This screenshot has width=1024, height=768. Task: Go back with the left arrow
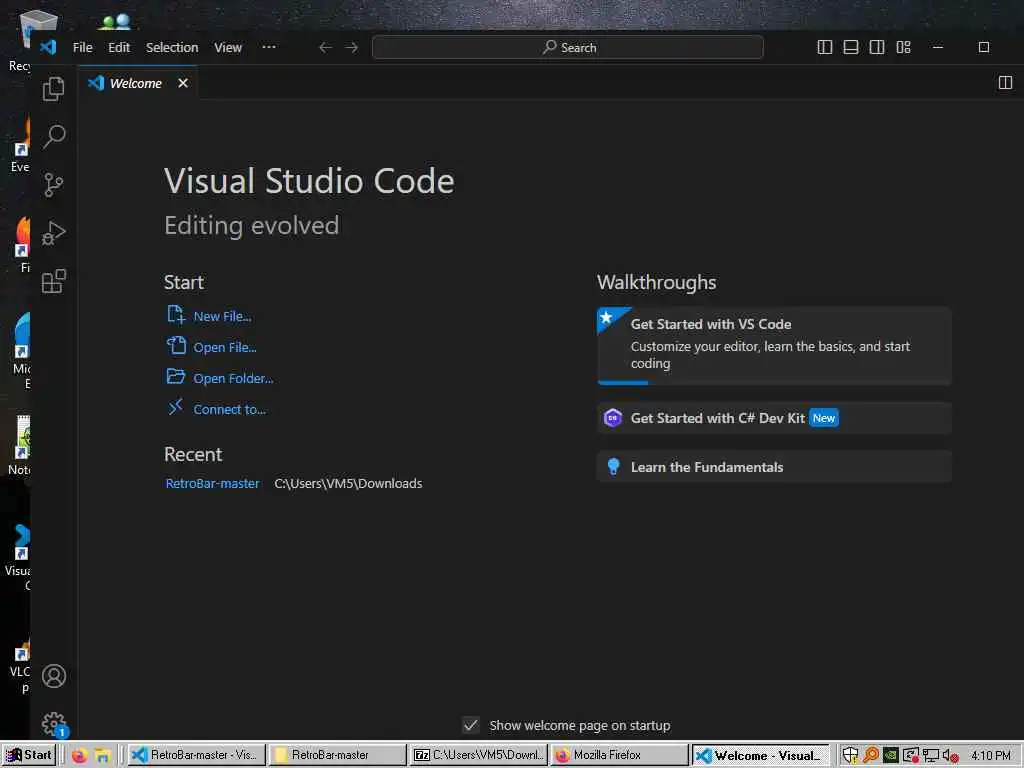pos(325,47)
